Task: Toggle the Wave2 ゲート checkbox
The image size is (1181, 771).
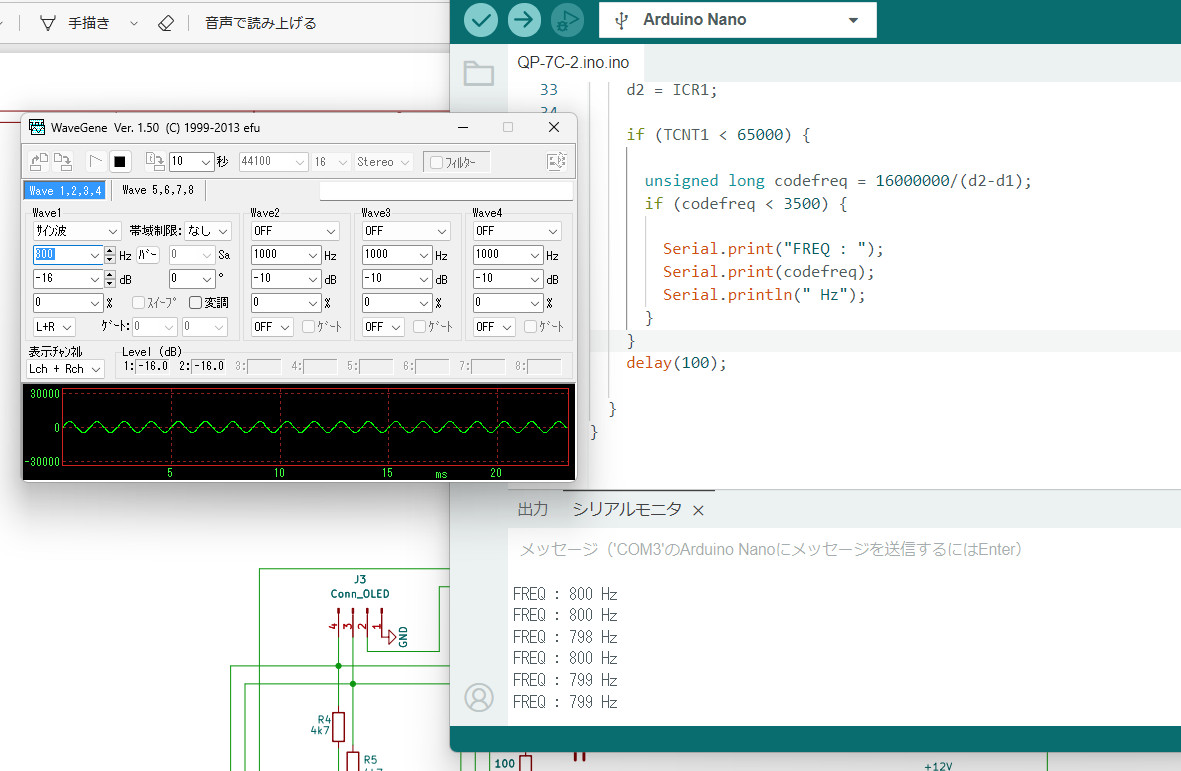Action: point(309,327)
